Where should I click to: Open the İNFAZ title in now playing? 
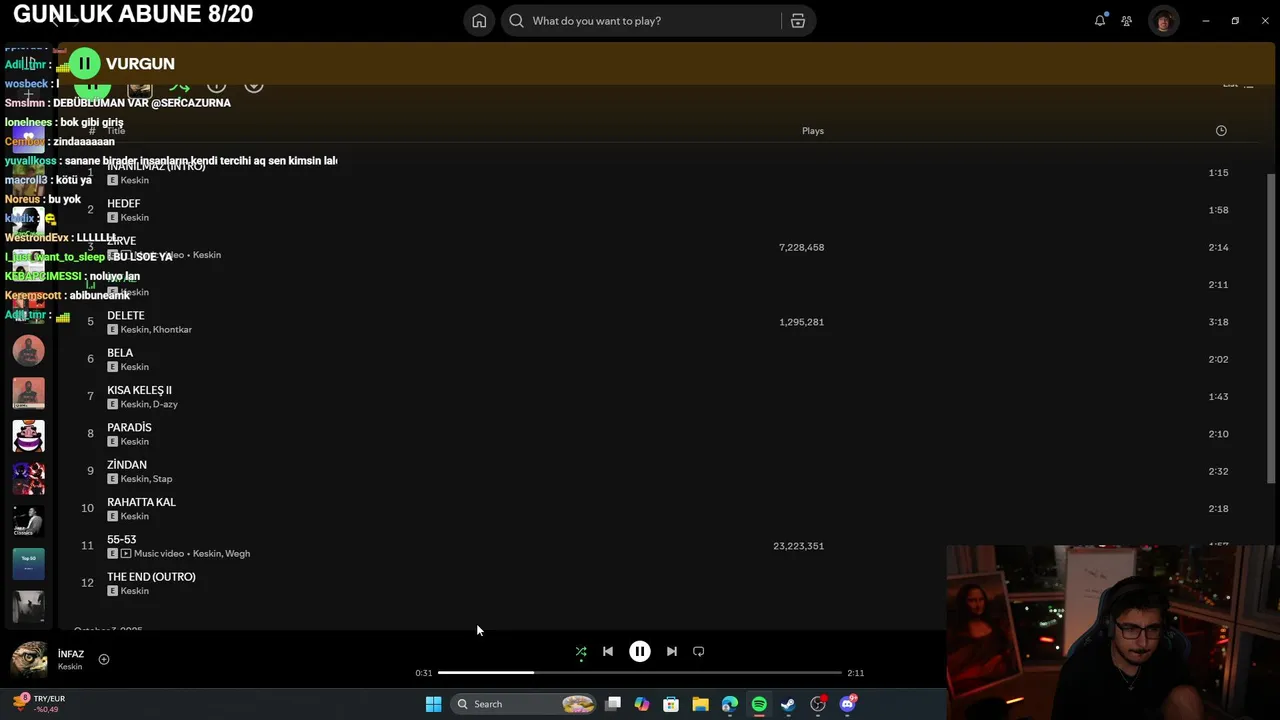tap(71, 654)
